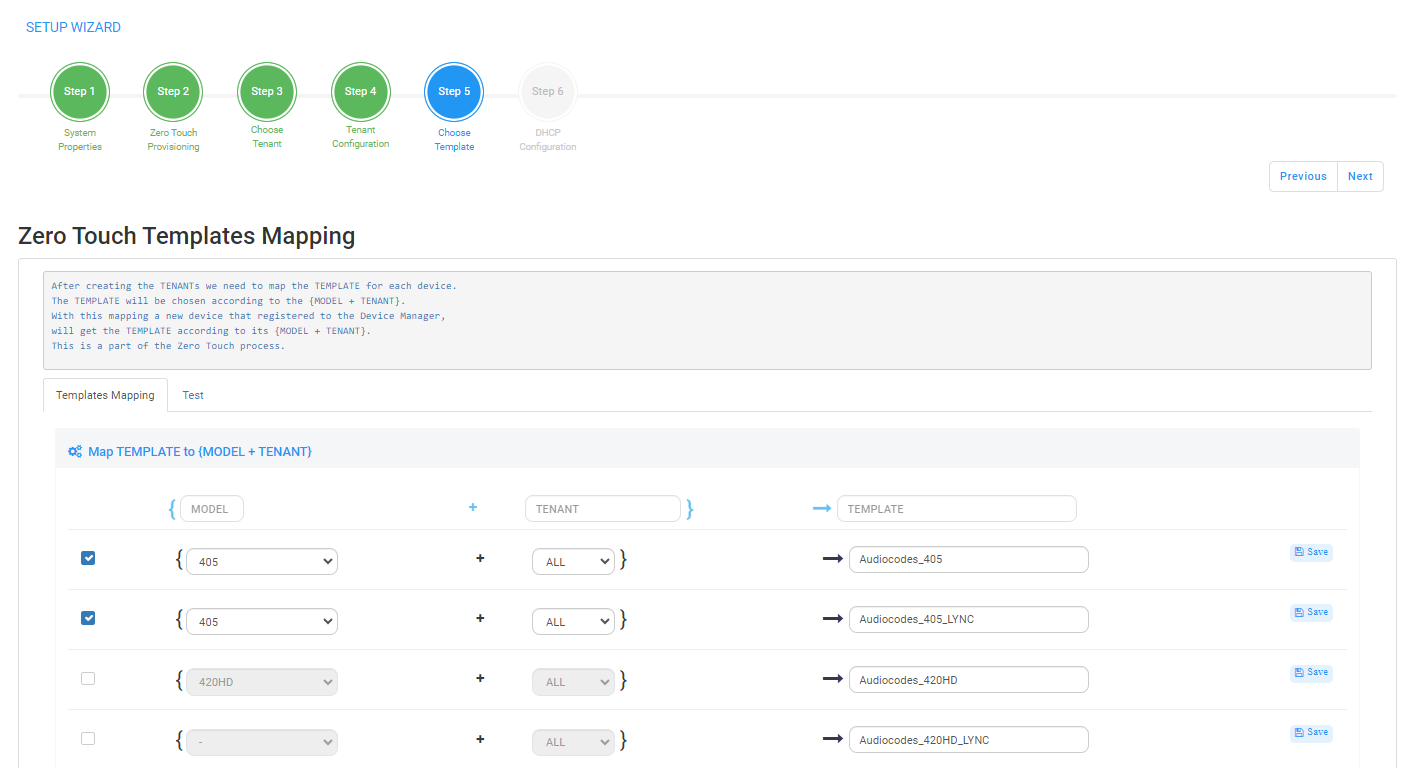Save the Audiocodes_405_LYNC mapping row
Image resolution: width=1409 pixels, height=780 pixels.
click(1311, 612)
